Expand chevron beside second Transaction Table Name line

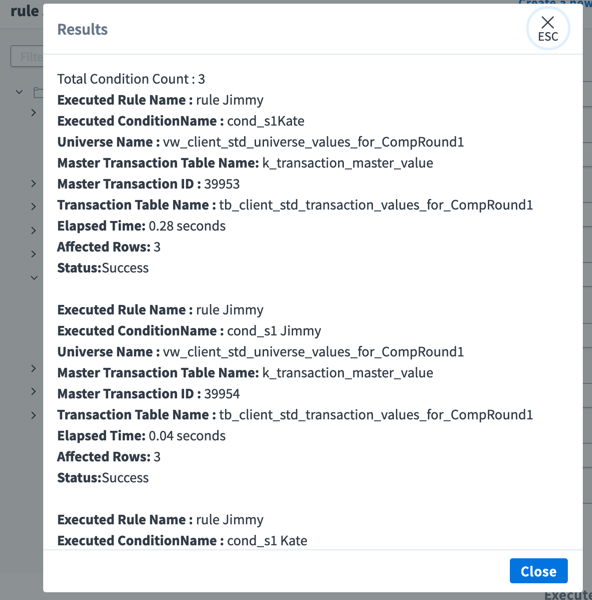(x=34, y=415)
